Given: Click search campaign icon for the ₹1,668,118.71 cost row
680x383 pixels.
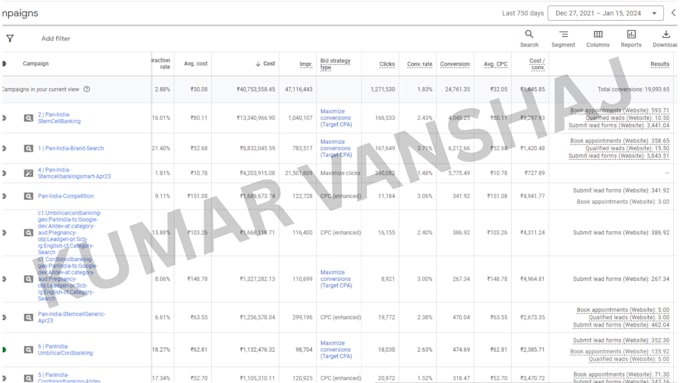Looking at the screenshot, I should click(x=28, y=233).
